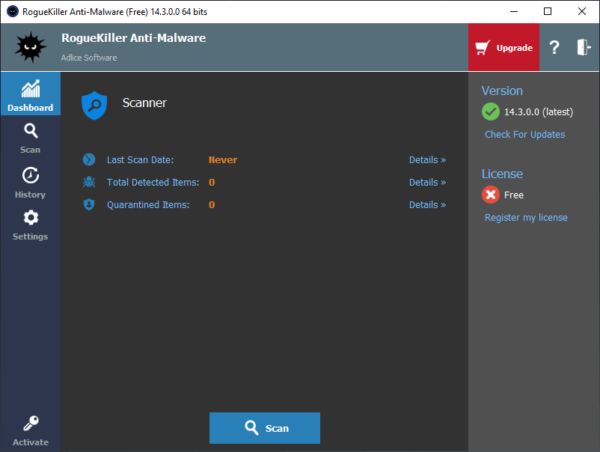Close the RogueKiller window
This screenshot has width=600, height=452.
click(582, 11)
